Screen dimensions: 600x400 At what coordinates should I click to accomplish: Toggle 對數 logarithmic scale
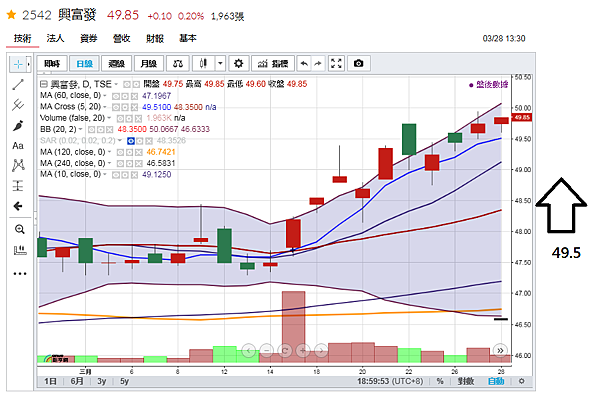(x=466, y=381)
